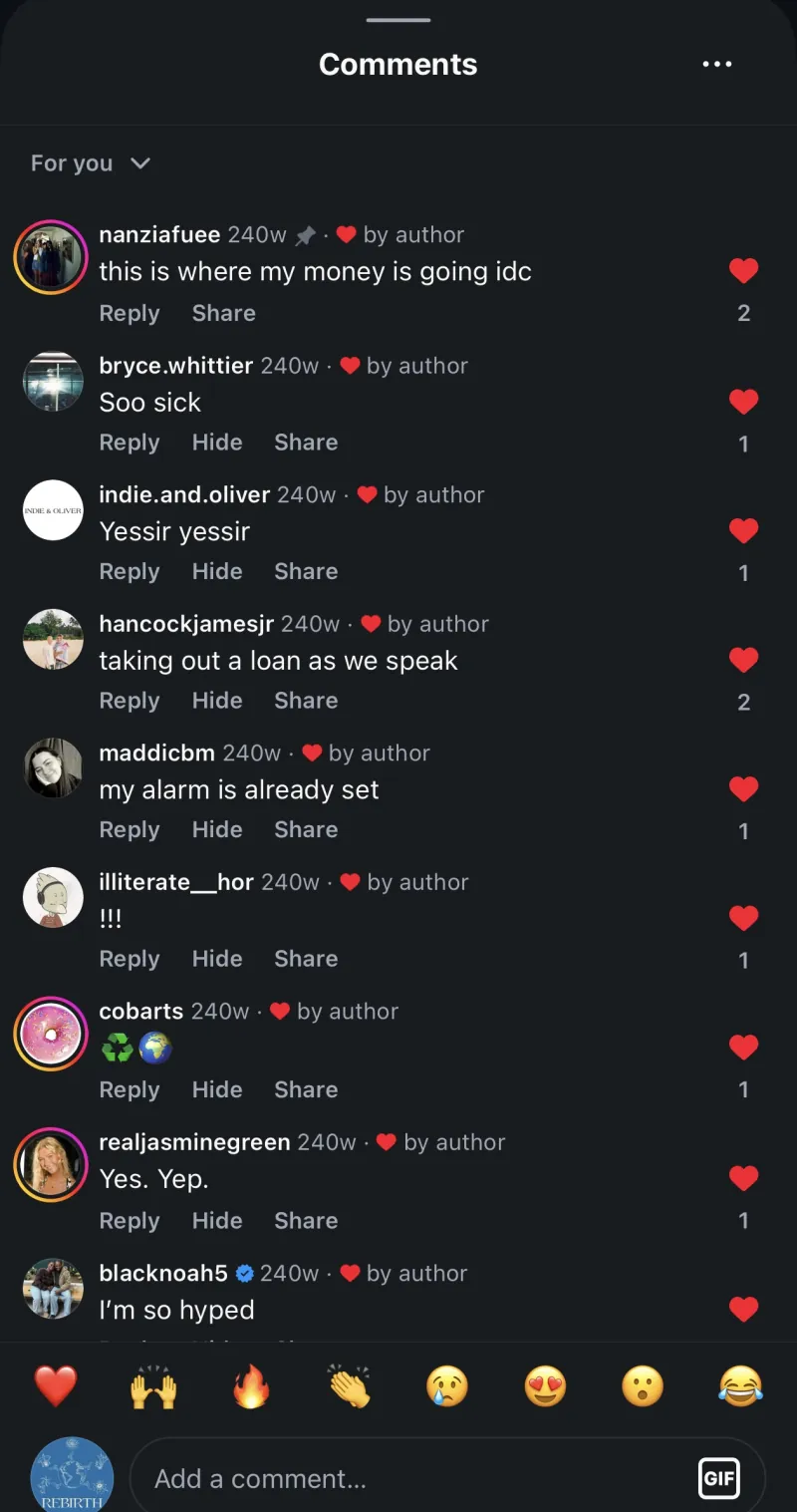Insert the red heart emoji reaction

tap(56, 1386)
